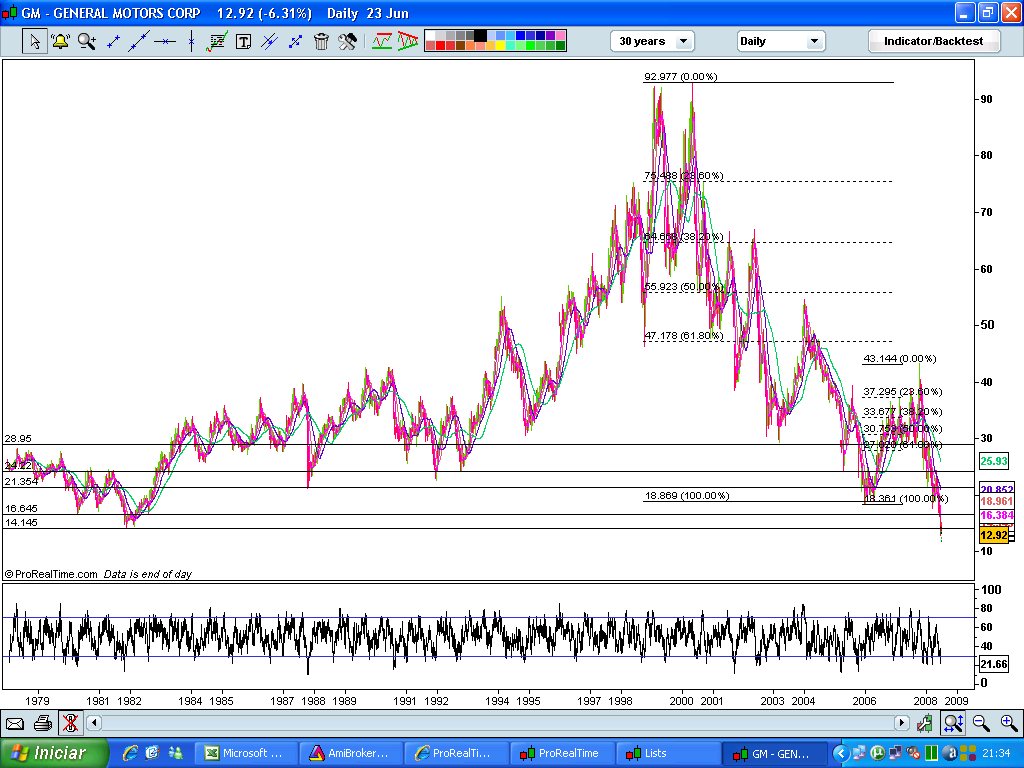
Task: Pick the brown color swatch
Action: pos(460,46)
